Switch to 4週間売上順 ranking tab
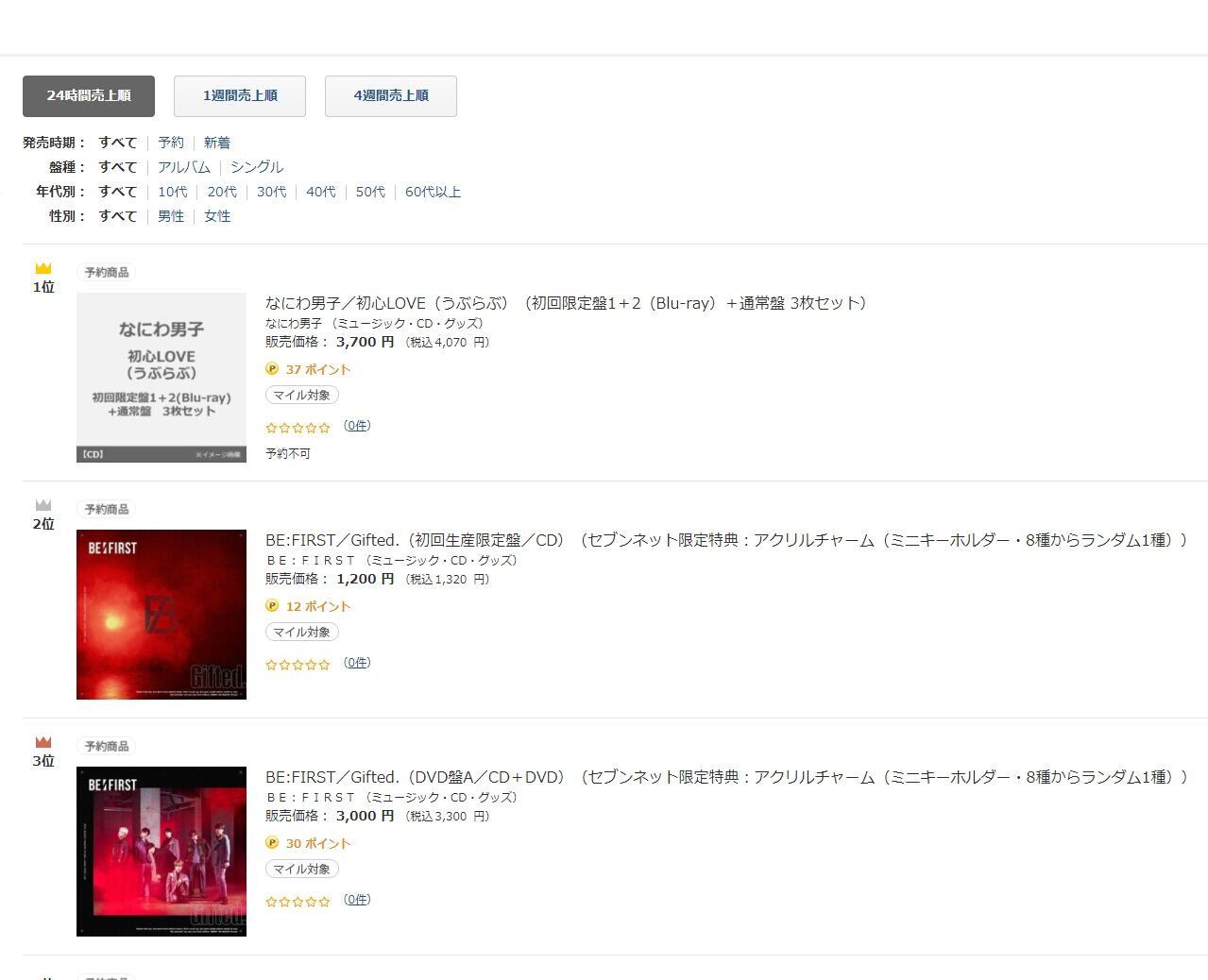The height and width of the screenshot is (980, 1208). (x=391, y=96)
